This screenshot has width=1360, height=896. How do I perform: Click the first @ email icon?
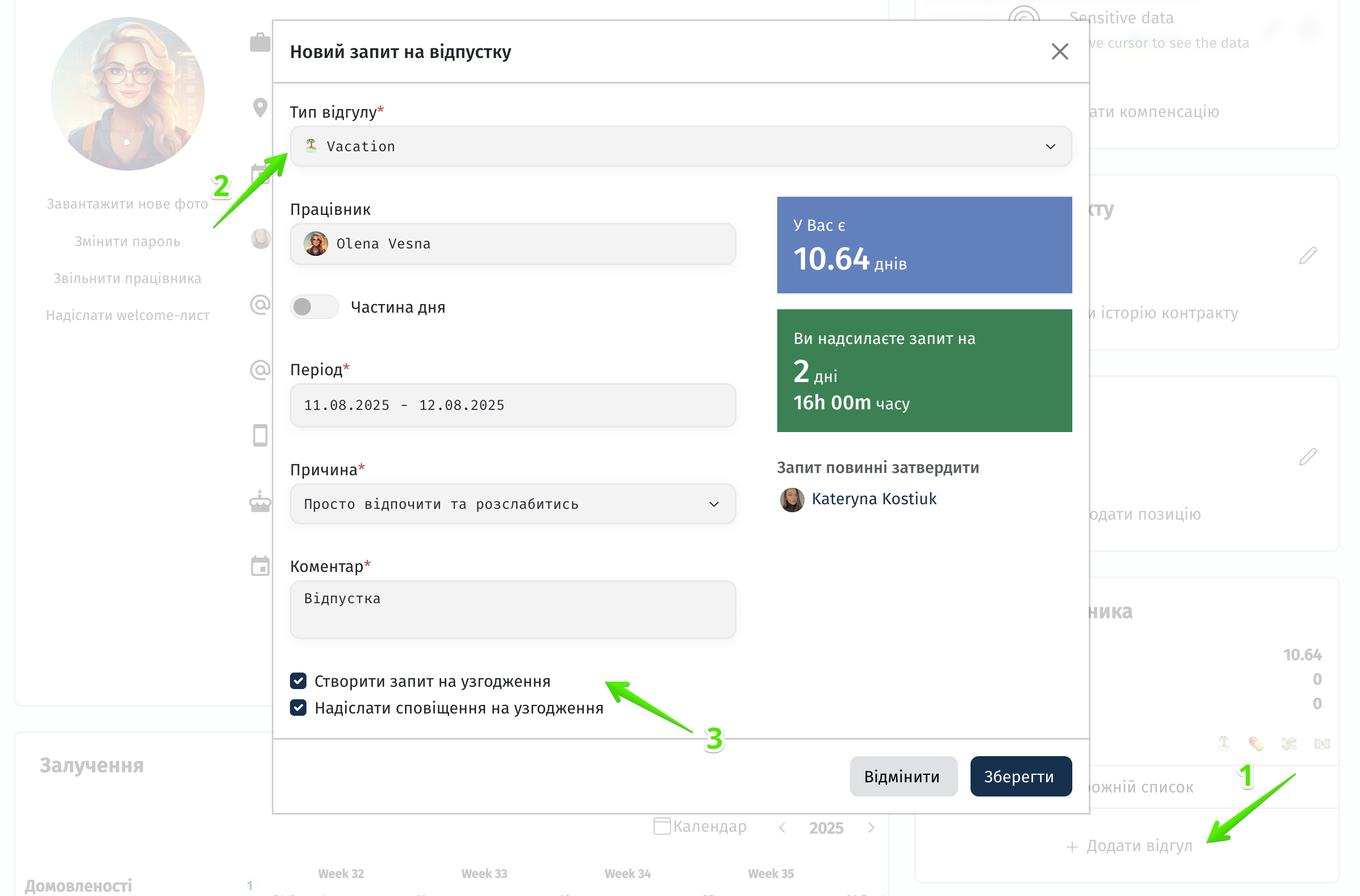click(260, 305)
